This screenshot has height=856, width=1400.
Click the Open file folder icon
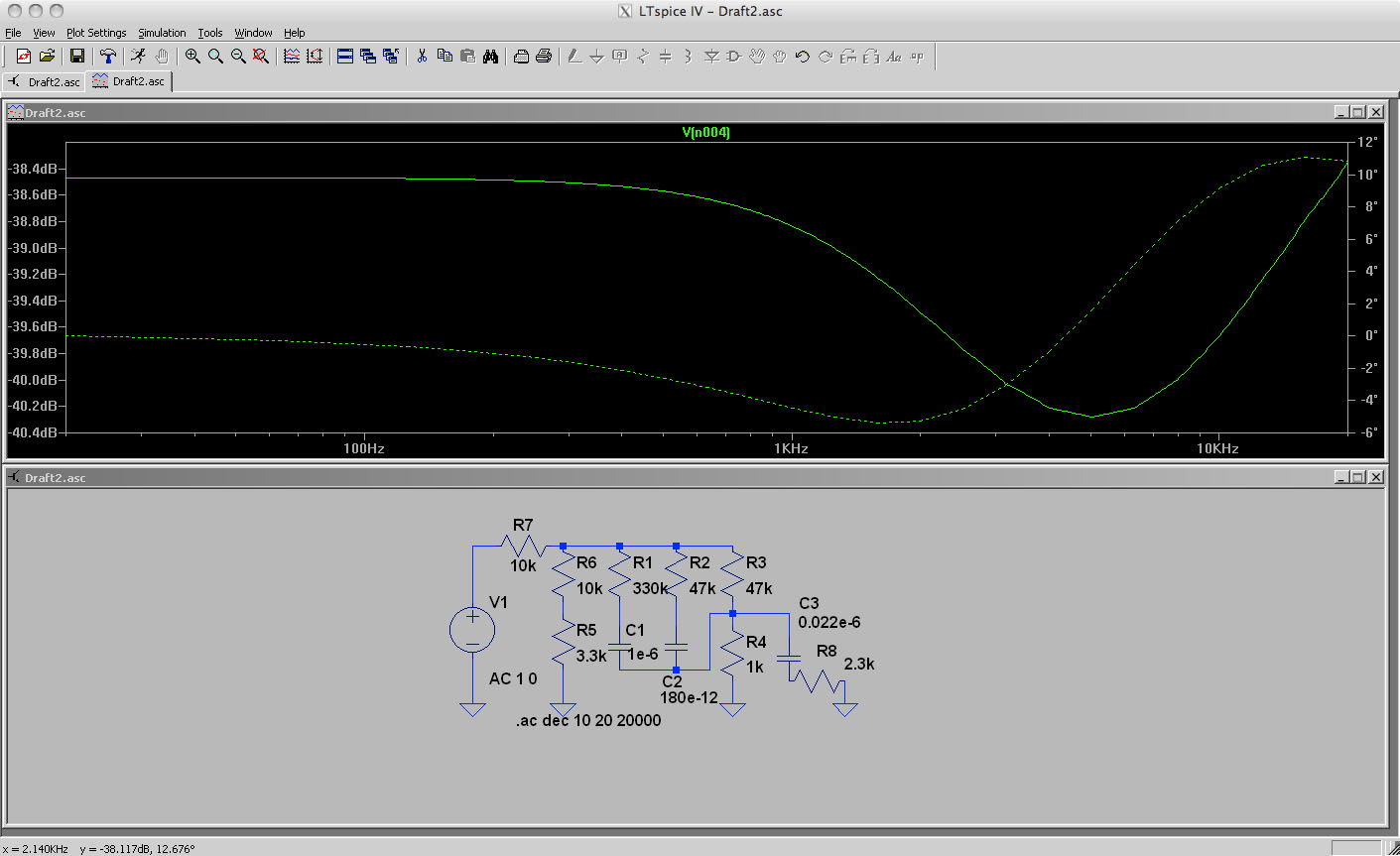[47, 57]
